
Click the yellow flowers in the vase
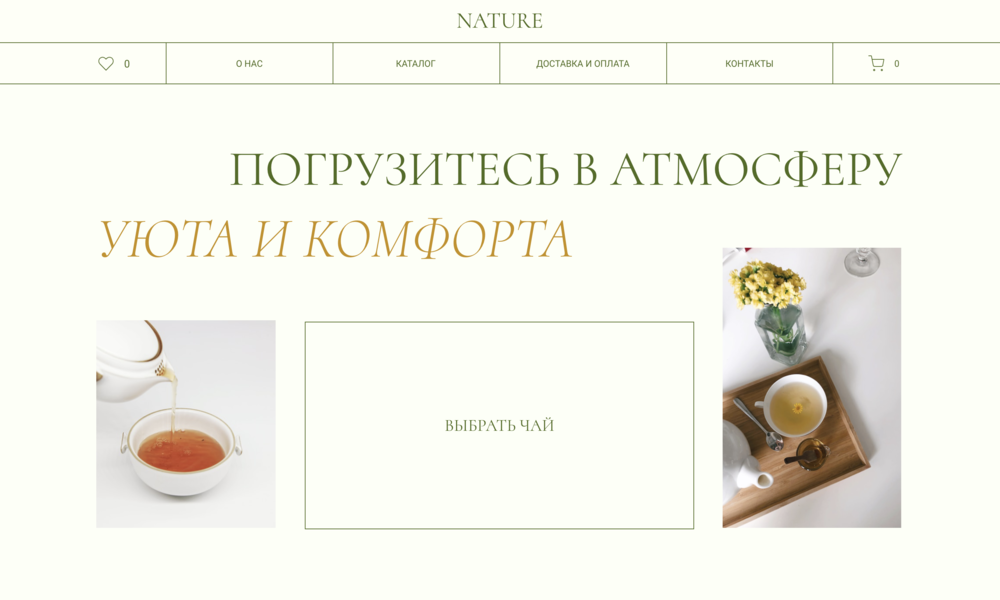click(x=767, y=284)
